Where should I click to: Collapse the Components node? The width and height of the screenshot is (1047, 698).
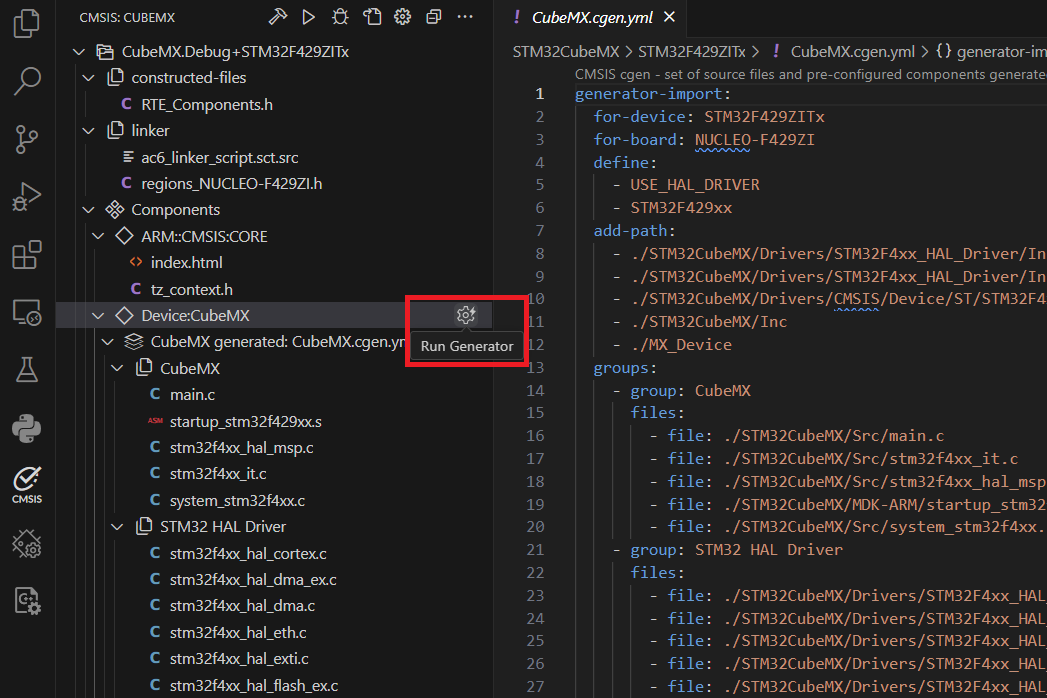pyautogui.click(x=89, y=210)
